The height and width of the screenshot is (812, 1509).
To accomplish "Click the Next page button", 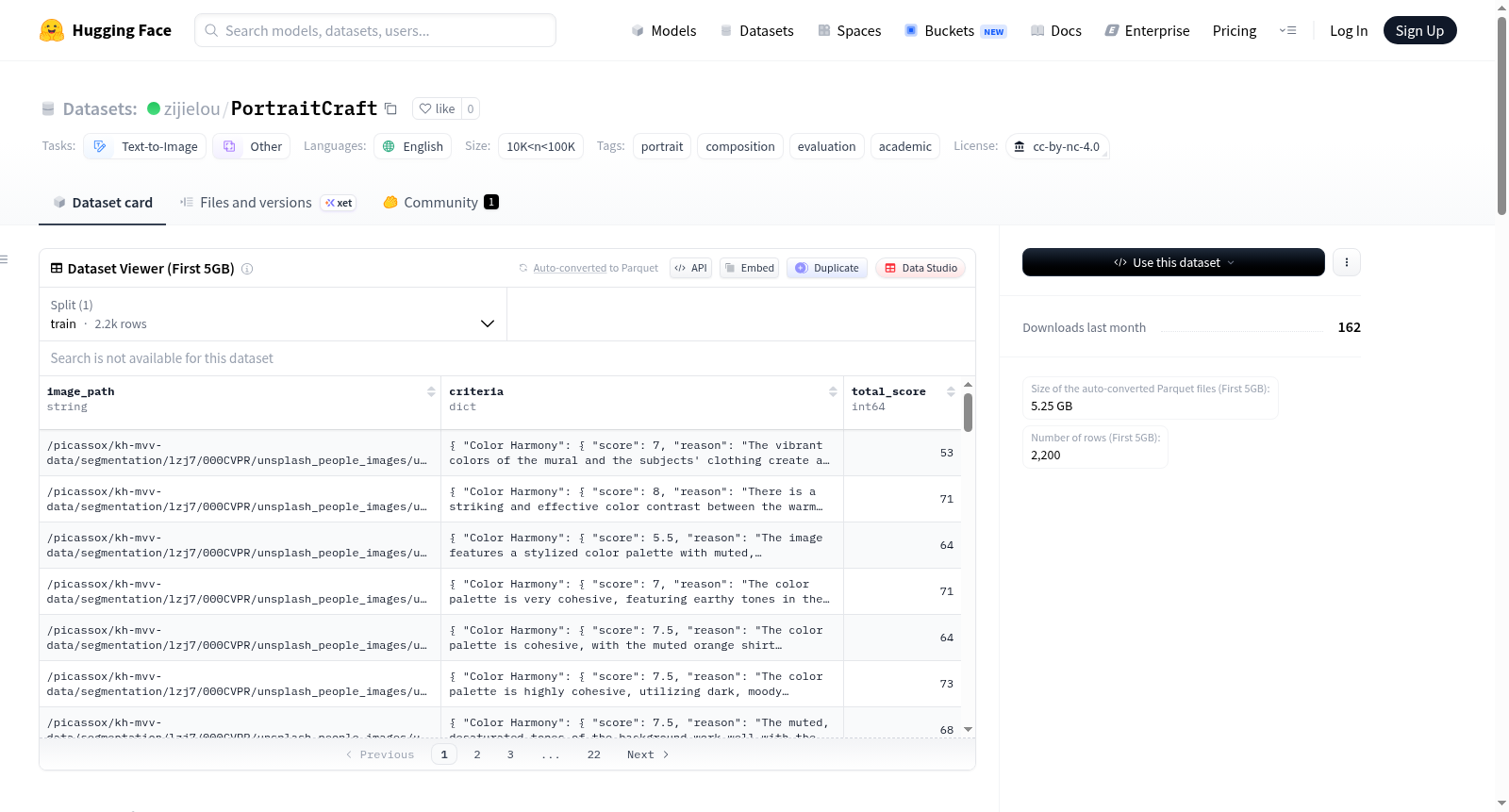I will [x=648, y=754].
